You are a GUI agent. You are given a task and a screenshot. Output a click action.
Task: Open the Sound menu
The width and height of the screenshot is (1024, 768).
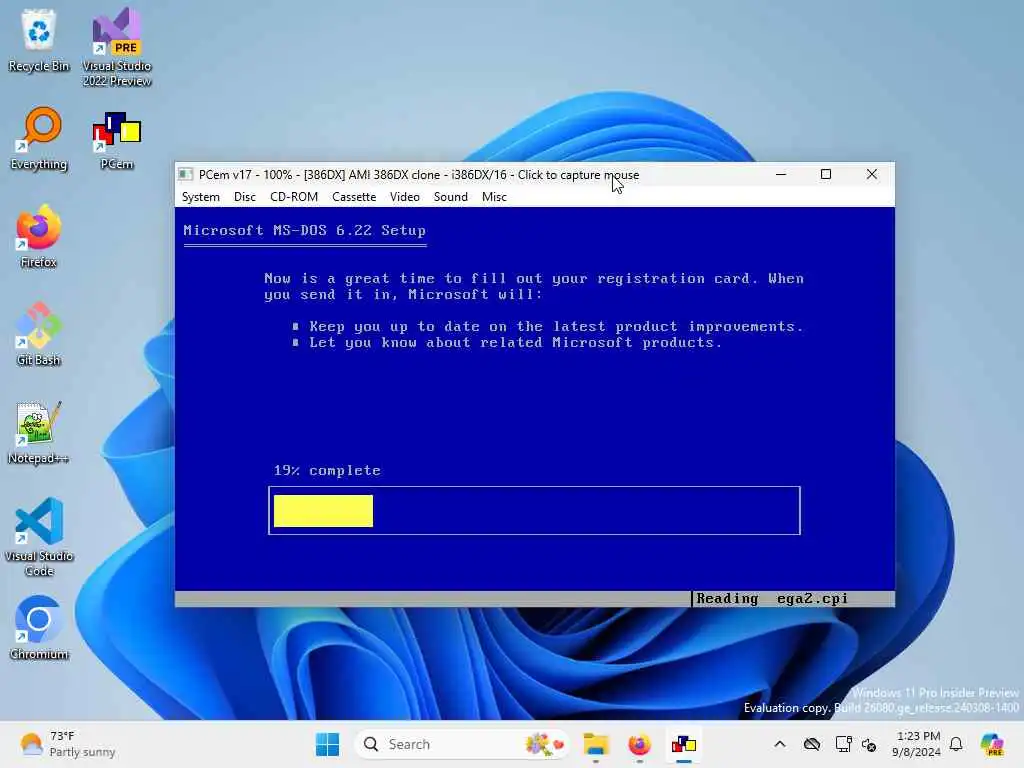click(451, 197)
